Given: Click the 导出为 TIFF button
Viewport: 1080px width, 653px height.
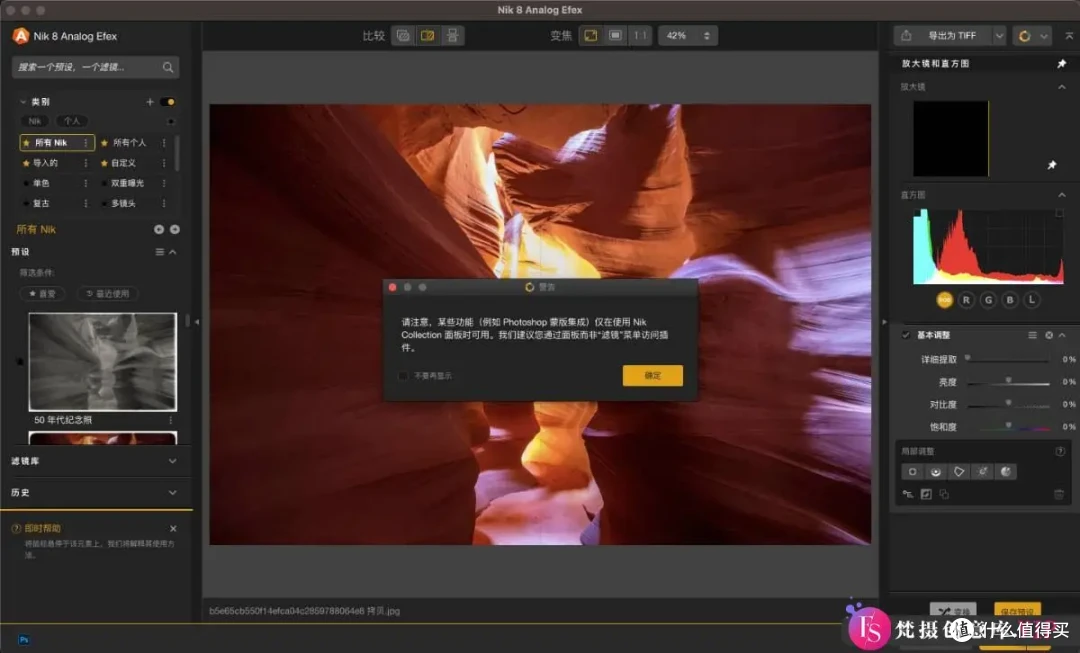Looking at the screenshot, I should click(x=952, y=36).
